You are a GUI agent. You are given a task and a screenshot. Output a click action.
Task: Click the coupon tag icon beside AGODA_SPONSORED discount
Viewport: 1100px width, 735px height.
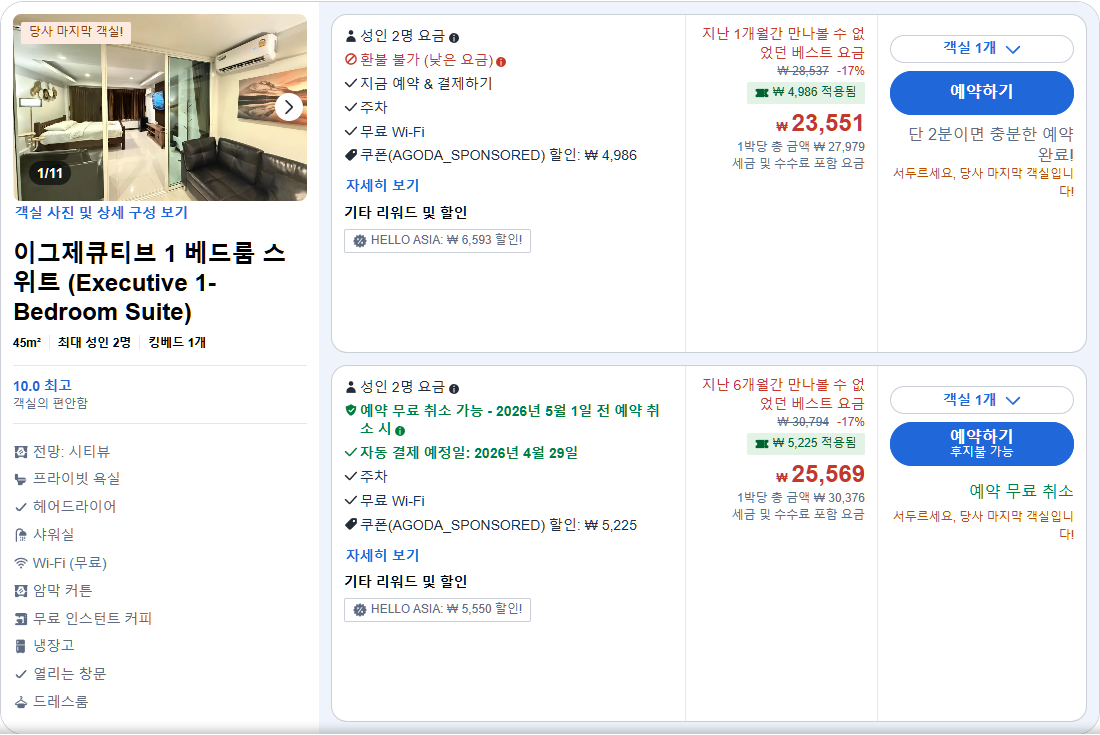point(351,155)
